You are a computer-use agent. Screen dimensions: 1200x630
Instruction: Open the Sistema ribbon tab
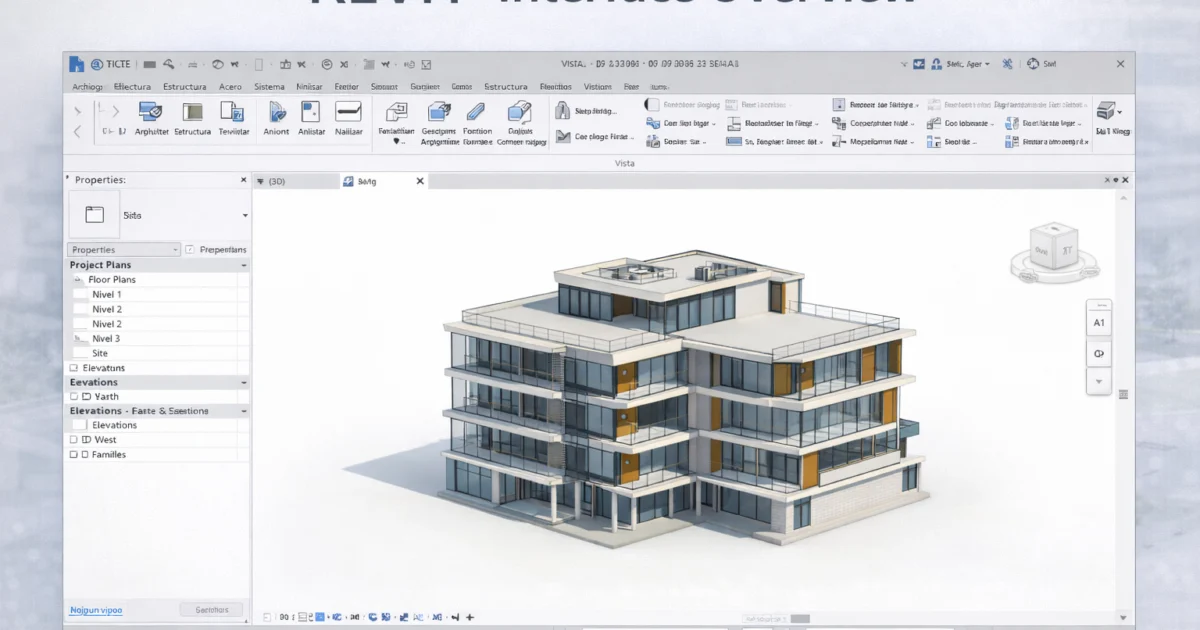point(268,87)
